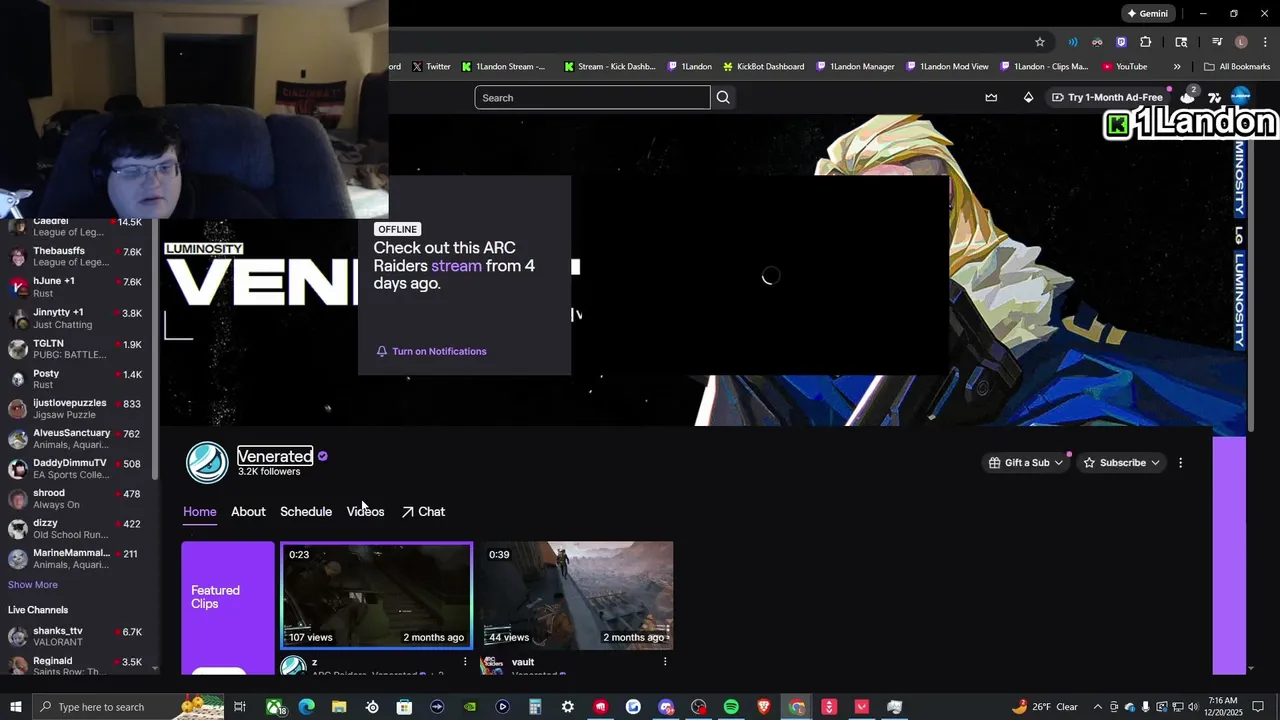1280x720 pixels.
Task: Open Microsoft Edge from the taskbar
Action: 306,707
